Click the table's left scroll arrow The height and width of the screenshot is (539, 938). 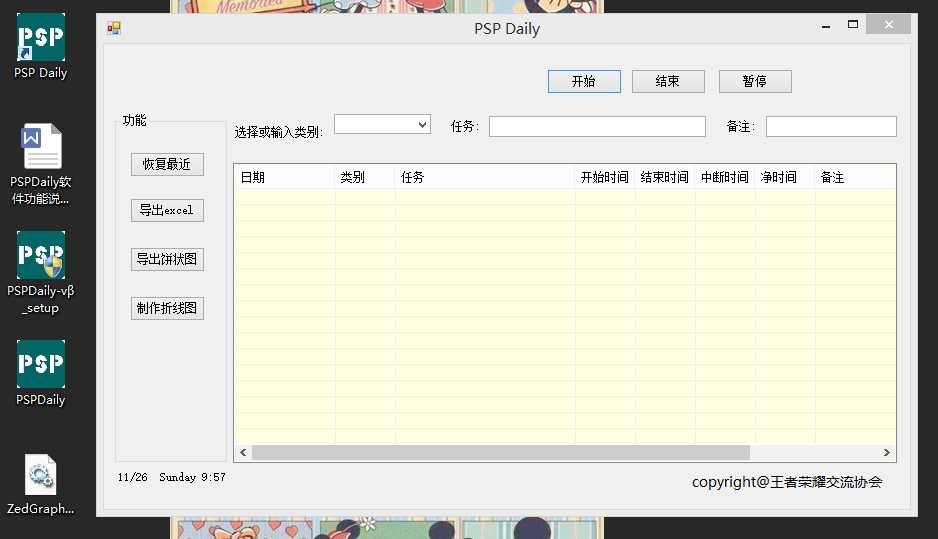(243, 453)
